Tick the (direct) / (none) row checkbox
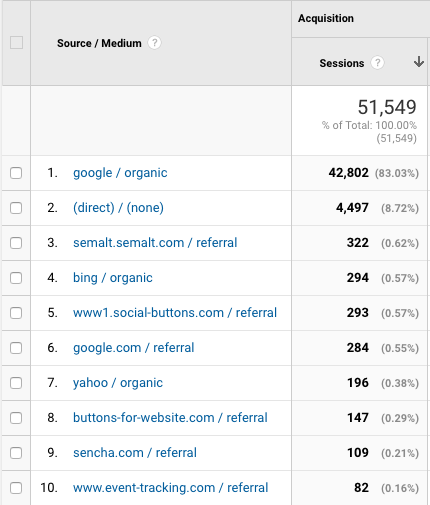 pyautogui.click(x=16, y=208)
